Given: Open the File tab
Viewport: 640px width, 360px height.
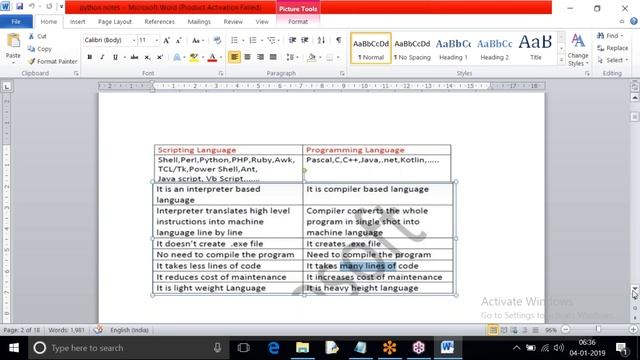Looking at the screenshot, I should pos(16,22).
